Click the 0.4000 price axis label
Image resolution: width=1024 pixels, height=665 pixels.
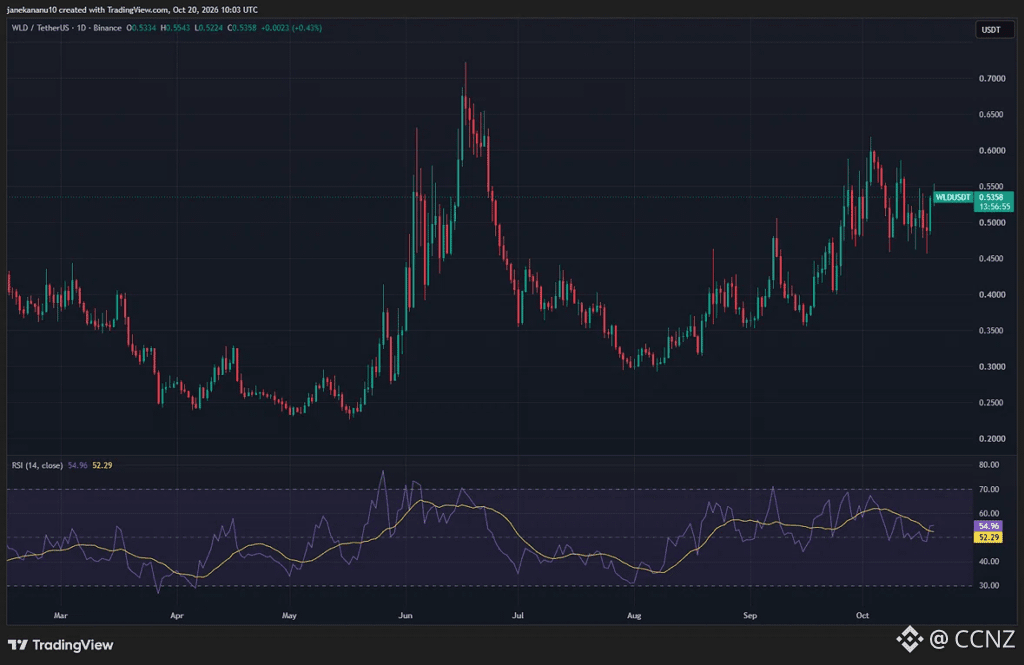[992, 295]
